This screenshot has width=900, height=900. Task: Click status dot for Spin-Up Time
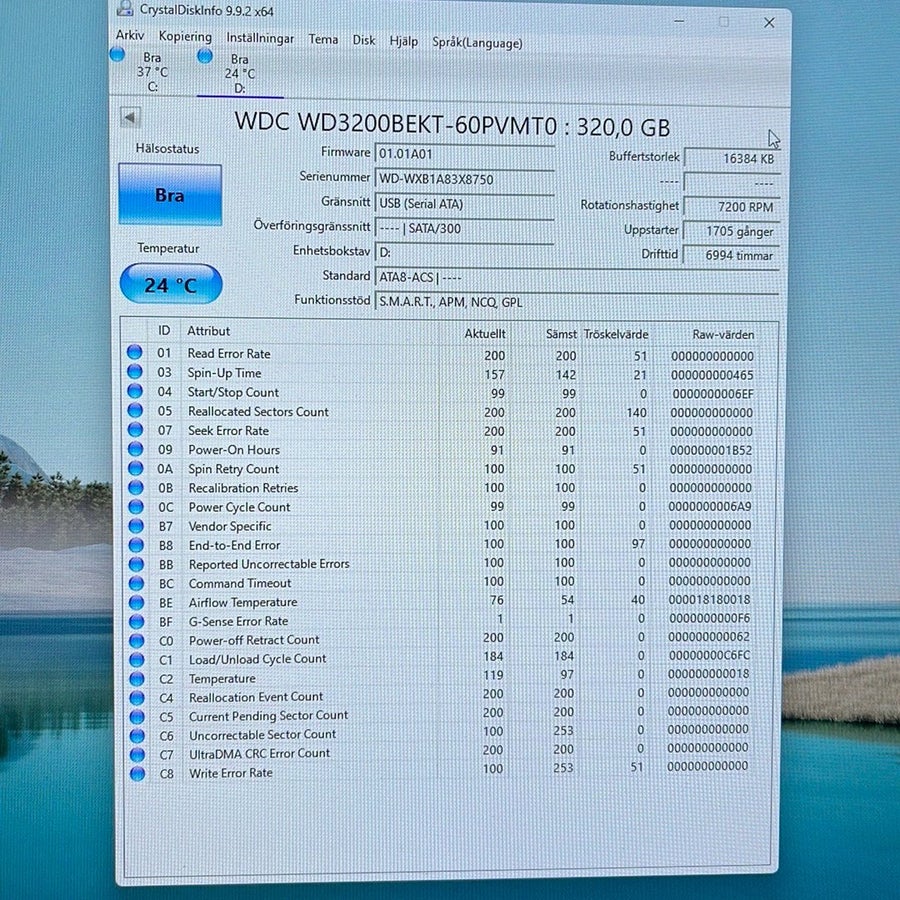pos(135,371)
